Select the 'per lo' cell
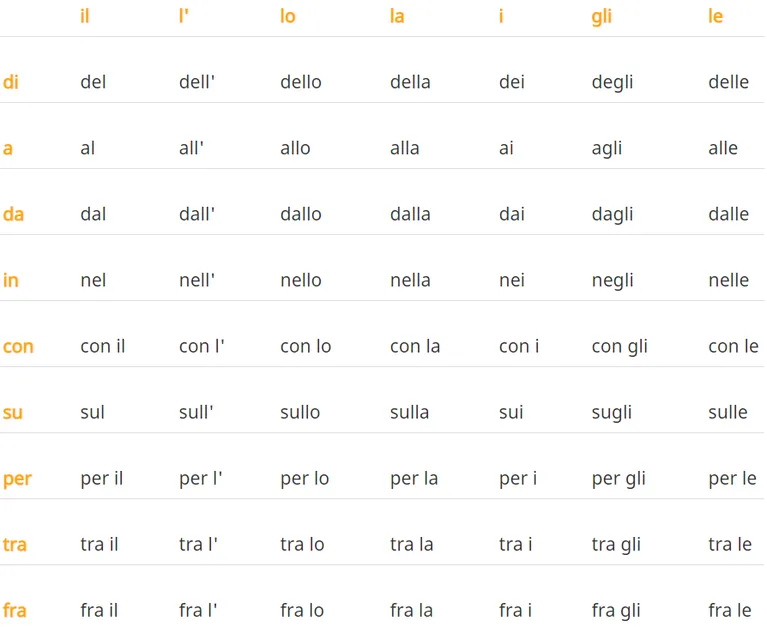This screenshot has width=767, height=627. [305, 478]
